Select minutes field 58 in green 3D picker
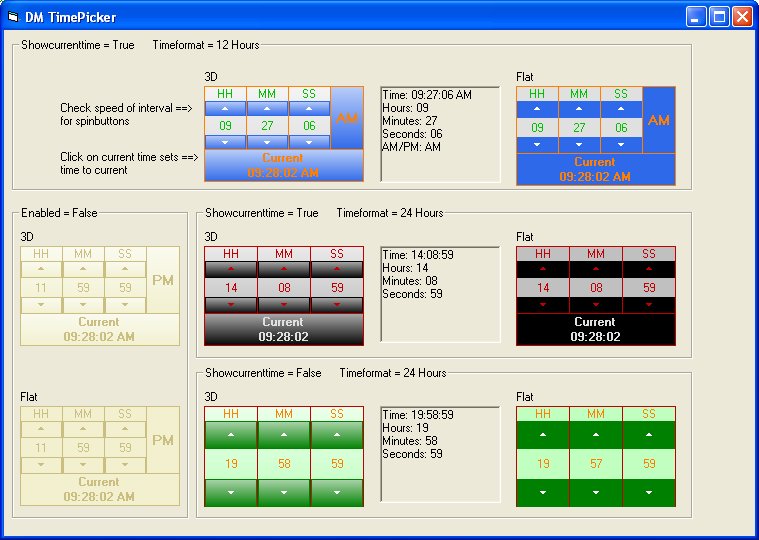This screenshot has height=540, width=759. coord(284,464)
